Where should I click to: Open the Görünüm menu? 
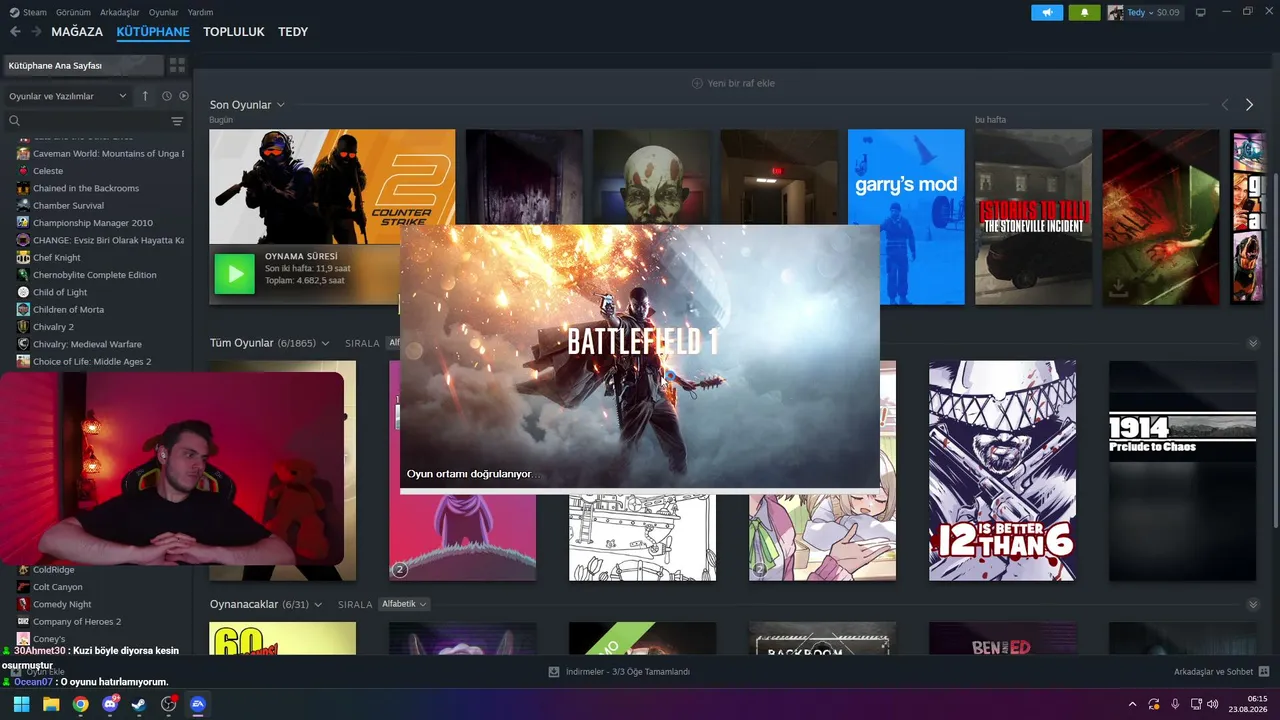[x=73, y=12]
